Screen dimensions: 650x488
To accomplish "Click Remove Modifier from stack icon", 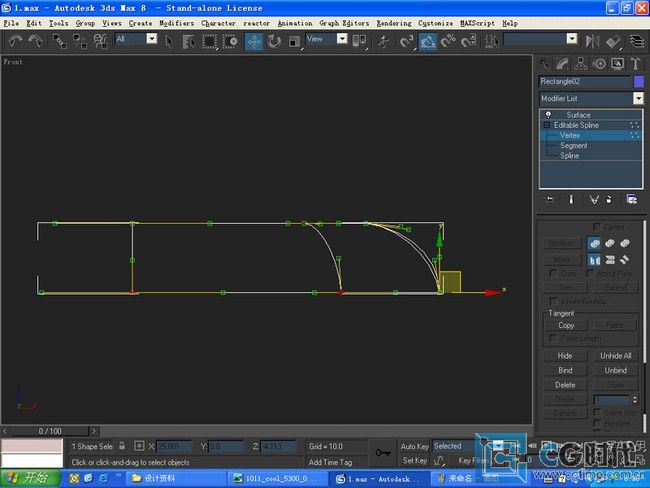I will (609, 200).
